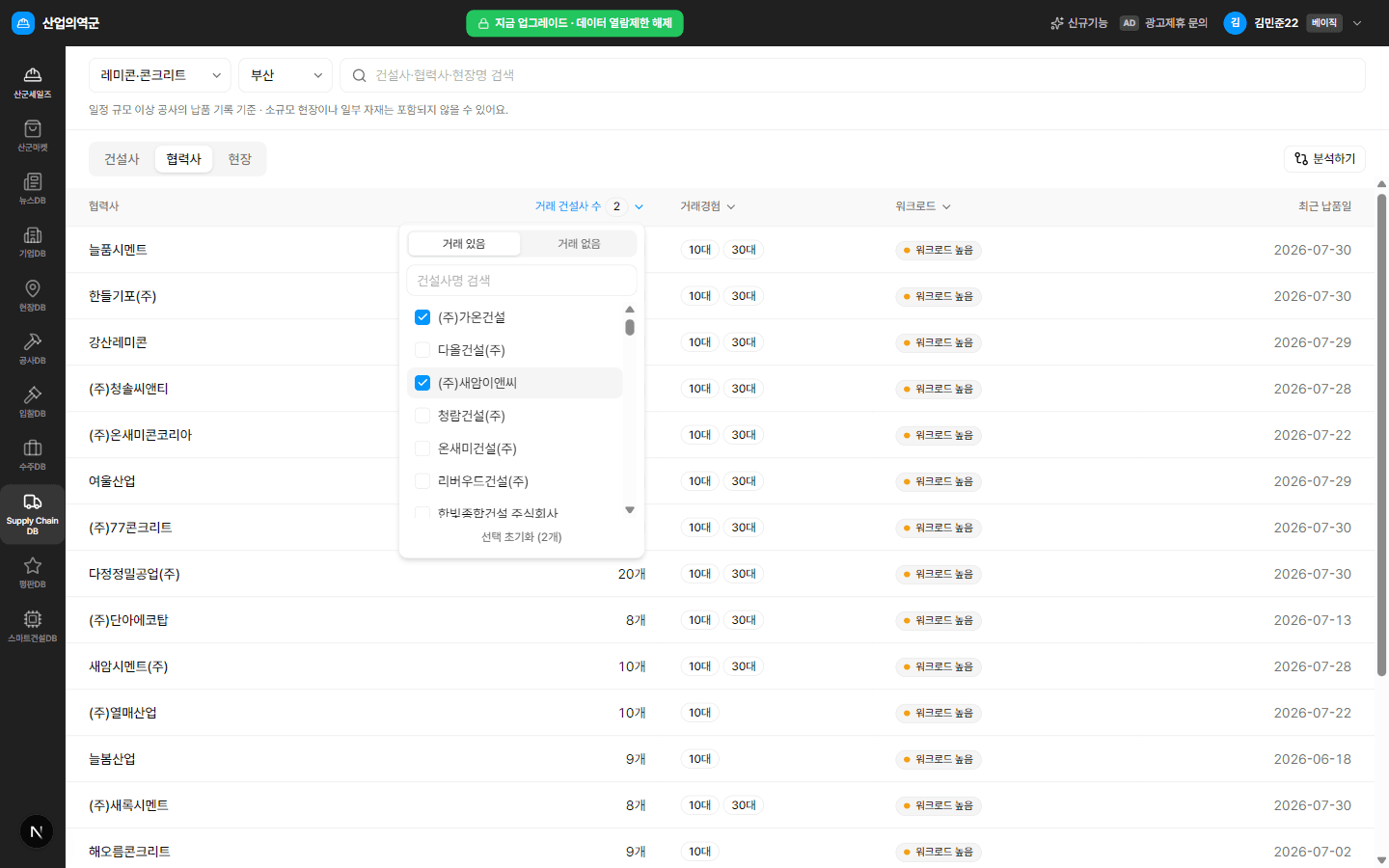Check the 온새미건설(주) checkbox
The width and height of the screenshot is (1389, 868).
tap(422, 448)
